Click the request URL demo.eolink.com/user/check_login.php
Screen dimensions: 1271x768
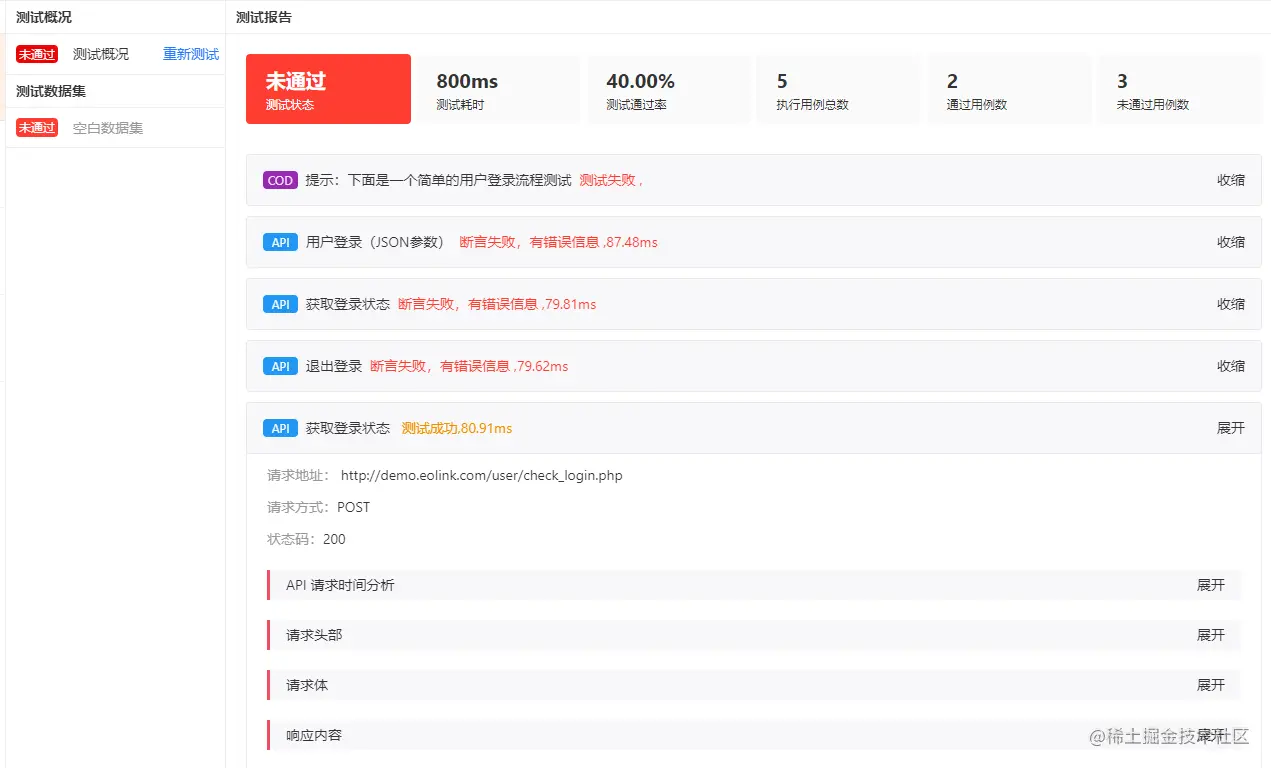pyautogui.click(x=481, y=475)
